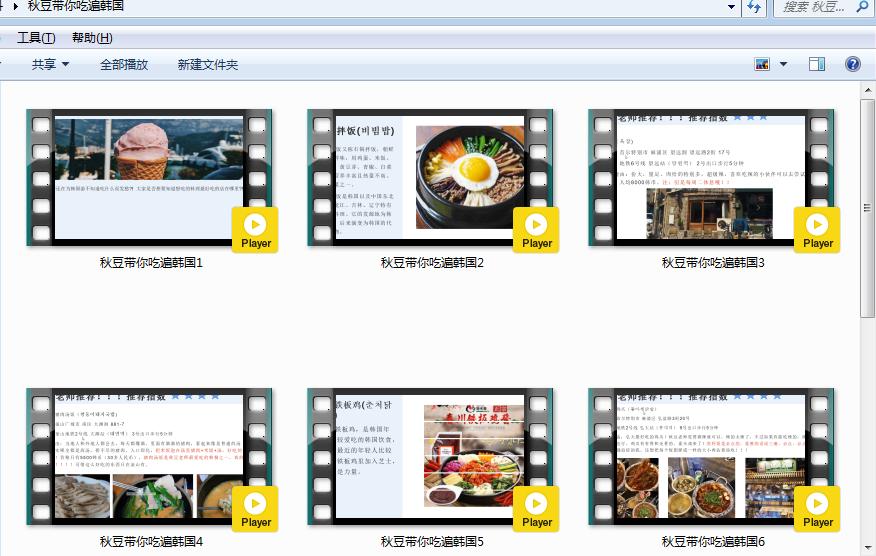The width and height of the screenshot is (876, 556).
Task: Expand the view options dropdown arrow
Action: tap(783, 64)
